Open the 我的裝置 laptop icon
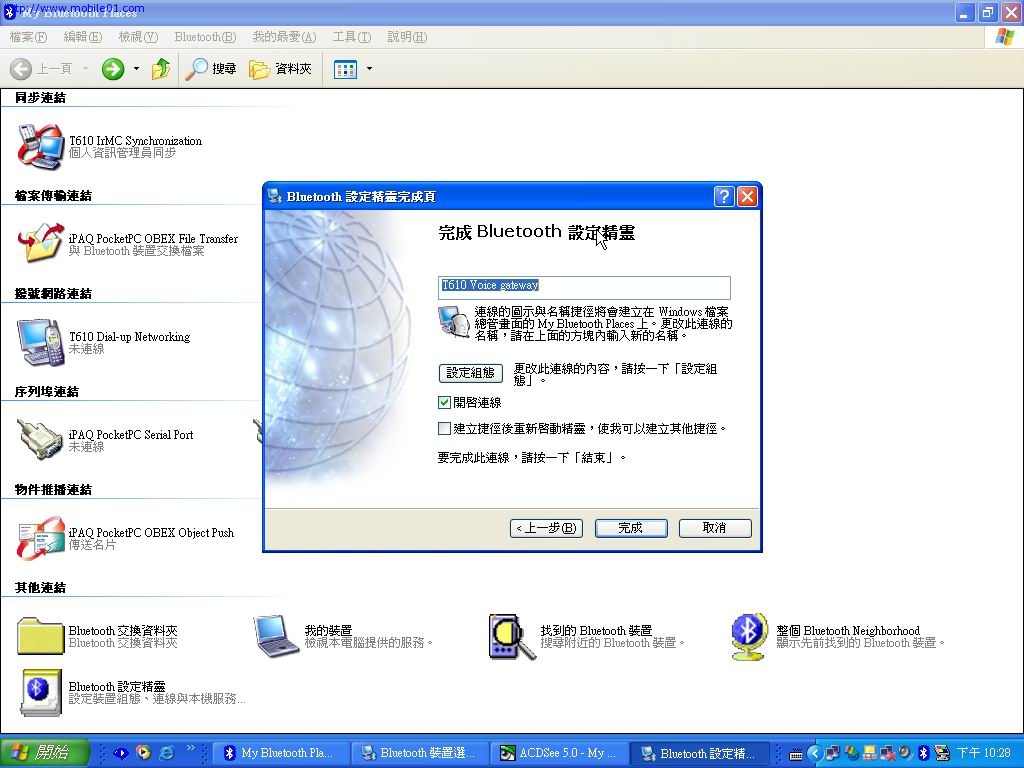 click(x=276, y=636)
